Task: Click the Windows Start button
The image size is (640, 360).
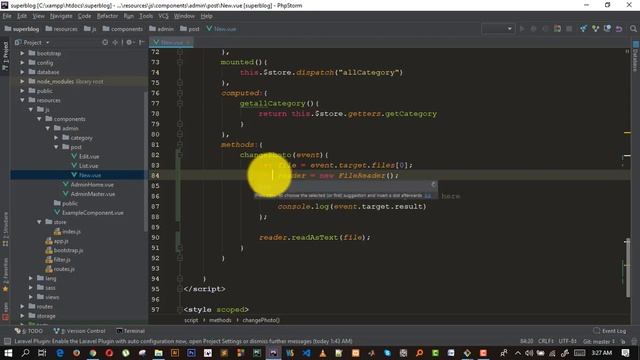Action: pos(8,353)
